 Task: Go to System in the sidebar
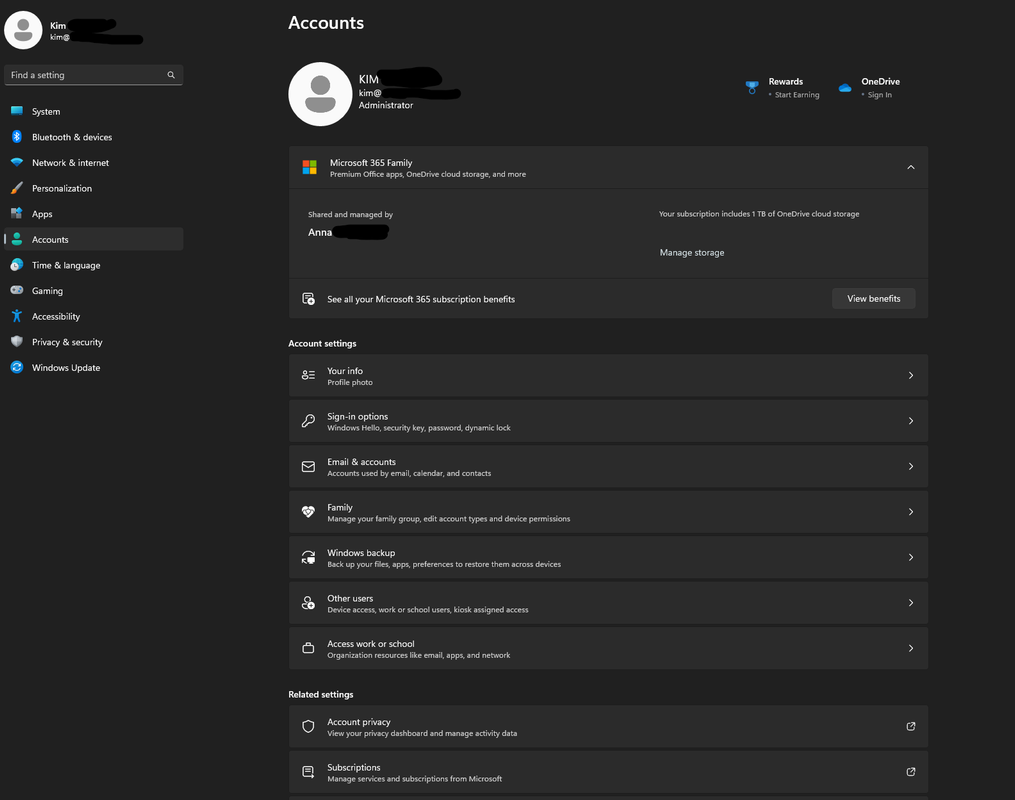click(94, 111)
